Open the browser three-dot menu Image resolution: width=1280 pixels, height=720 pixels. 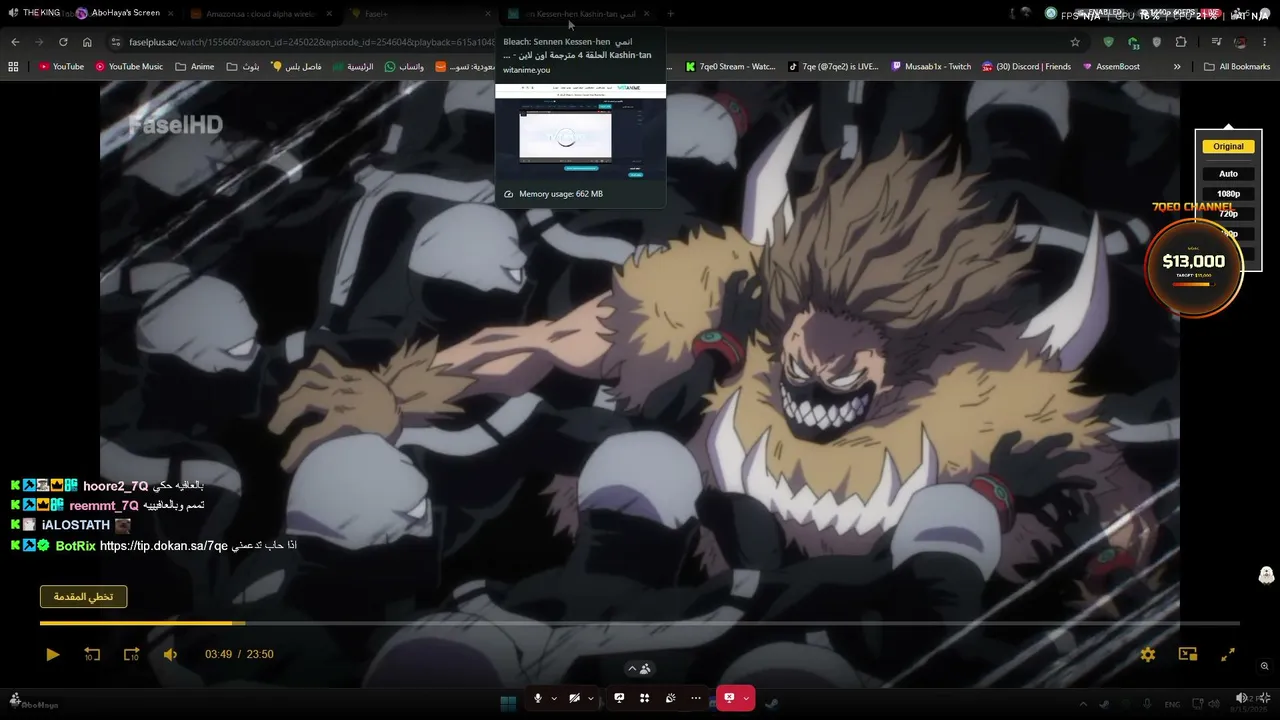1265,42
